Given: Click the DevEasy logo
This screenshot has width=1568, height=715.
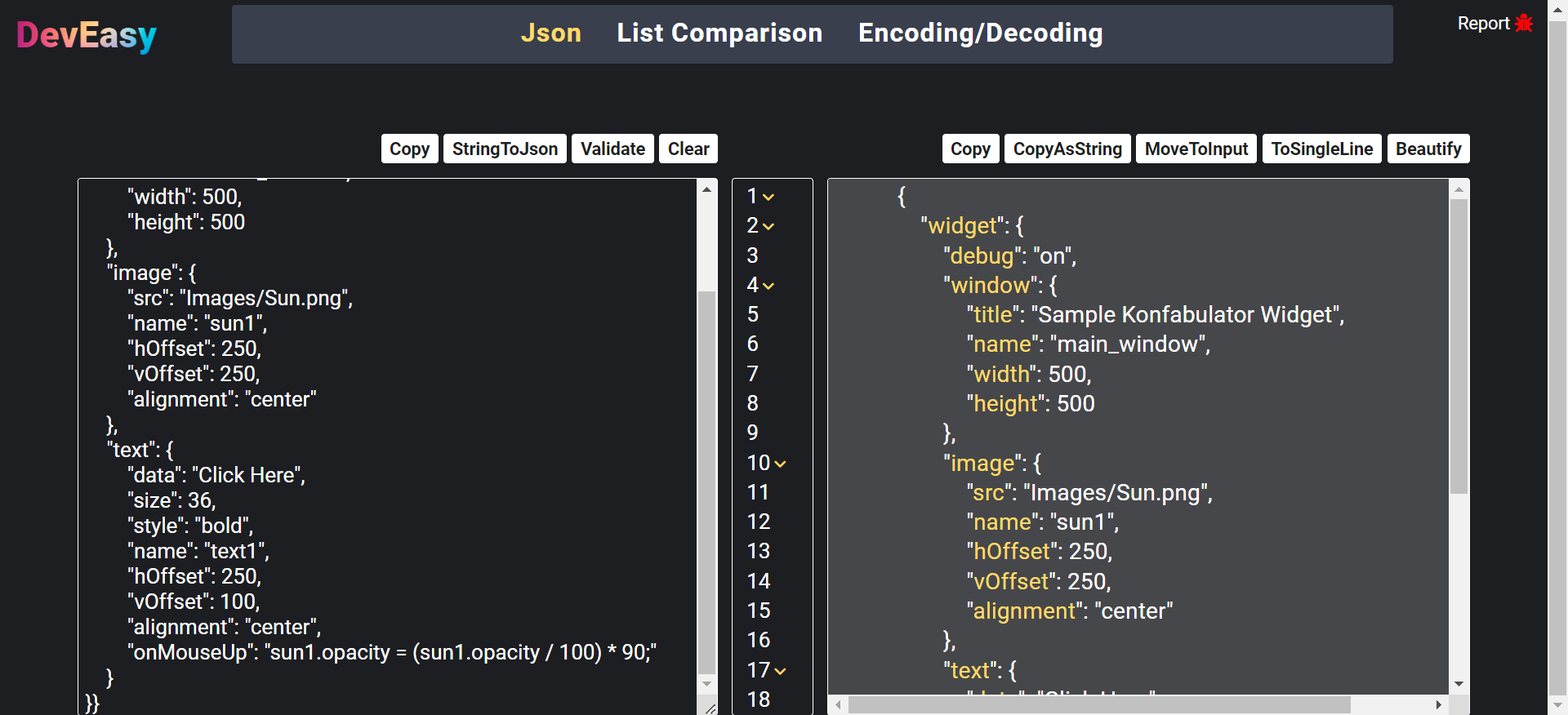Looking at the screenshot, I should click(x=87, y=35).
